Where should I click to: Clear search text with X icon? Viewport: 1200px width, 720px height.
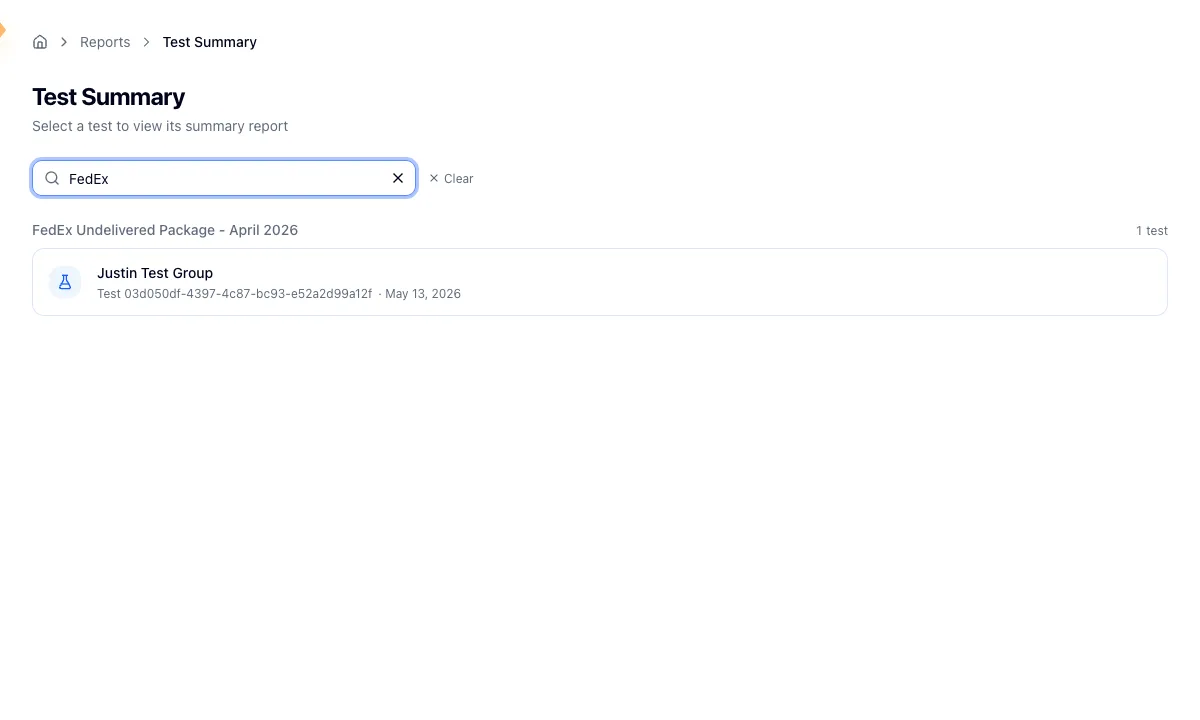pyautogui.click(x=398, y=178)
